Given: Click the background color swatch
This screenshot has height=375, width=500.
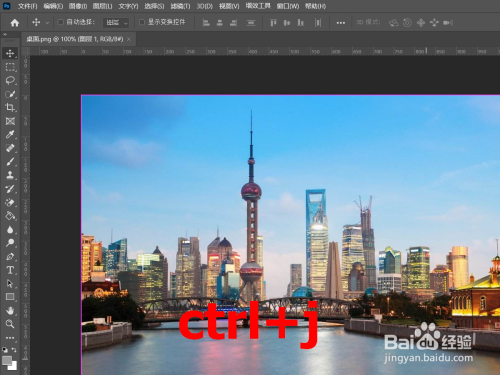Looking at the screenshot, I should [x=14, y=367].
